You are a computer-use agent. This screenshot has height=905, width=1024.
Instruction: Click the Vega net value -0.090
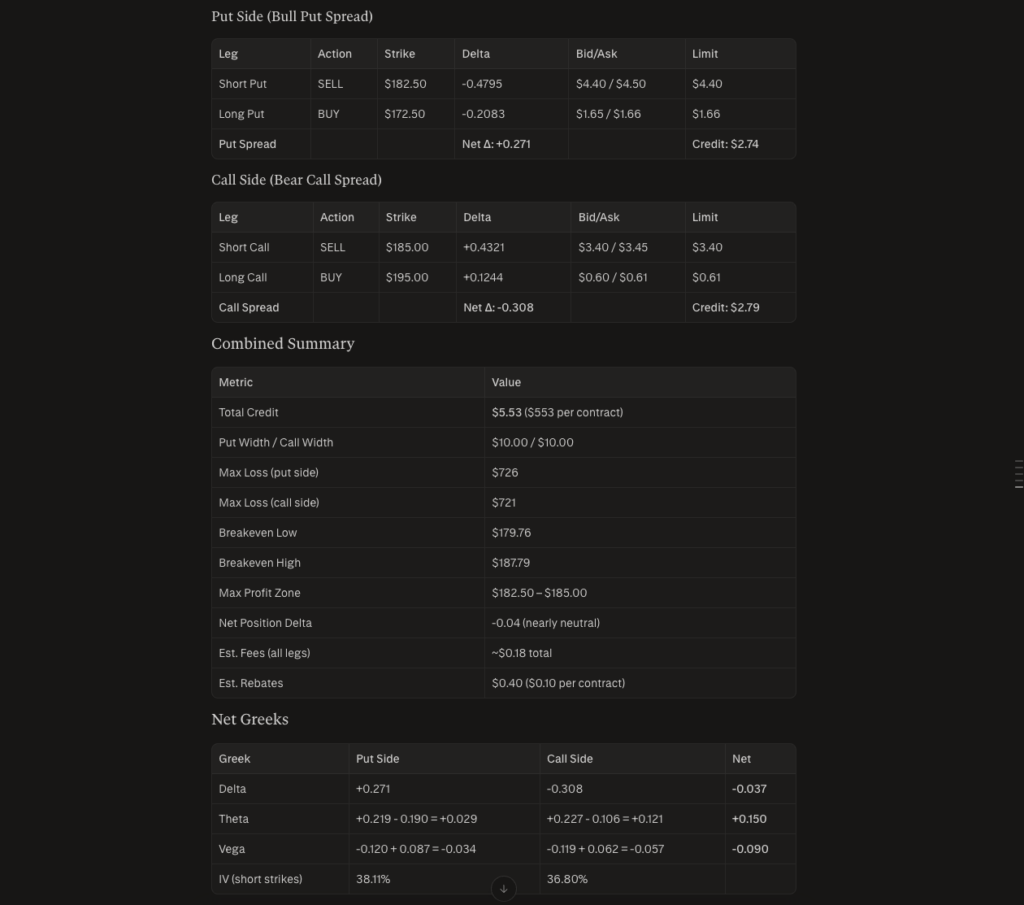750,848
